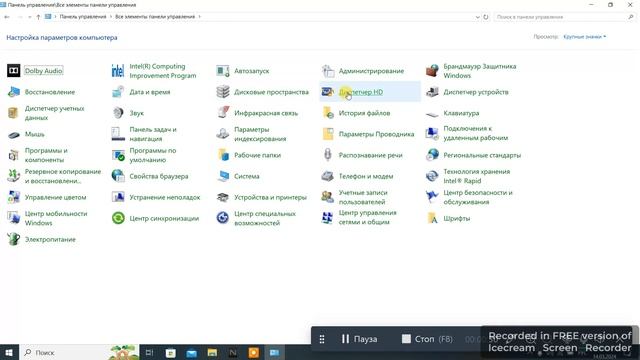The height and width of the screenshot is (360, 640).
Task: Click the Электропитание icon
Action: [13, 239]
